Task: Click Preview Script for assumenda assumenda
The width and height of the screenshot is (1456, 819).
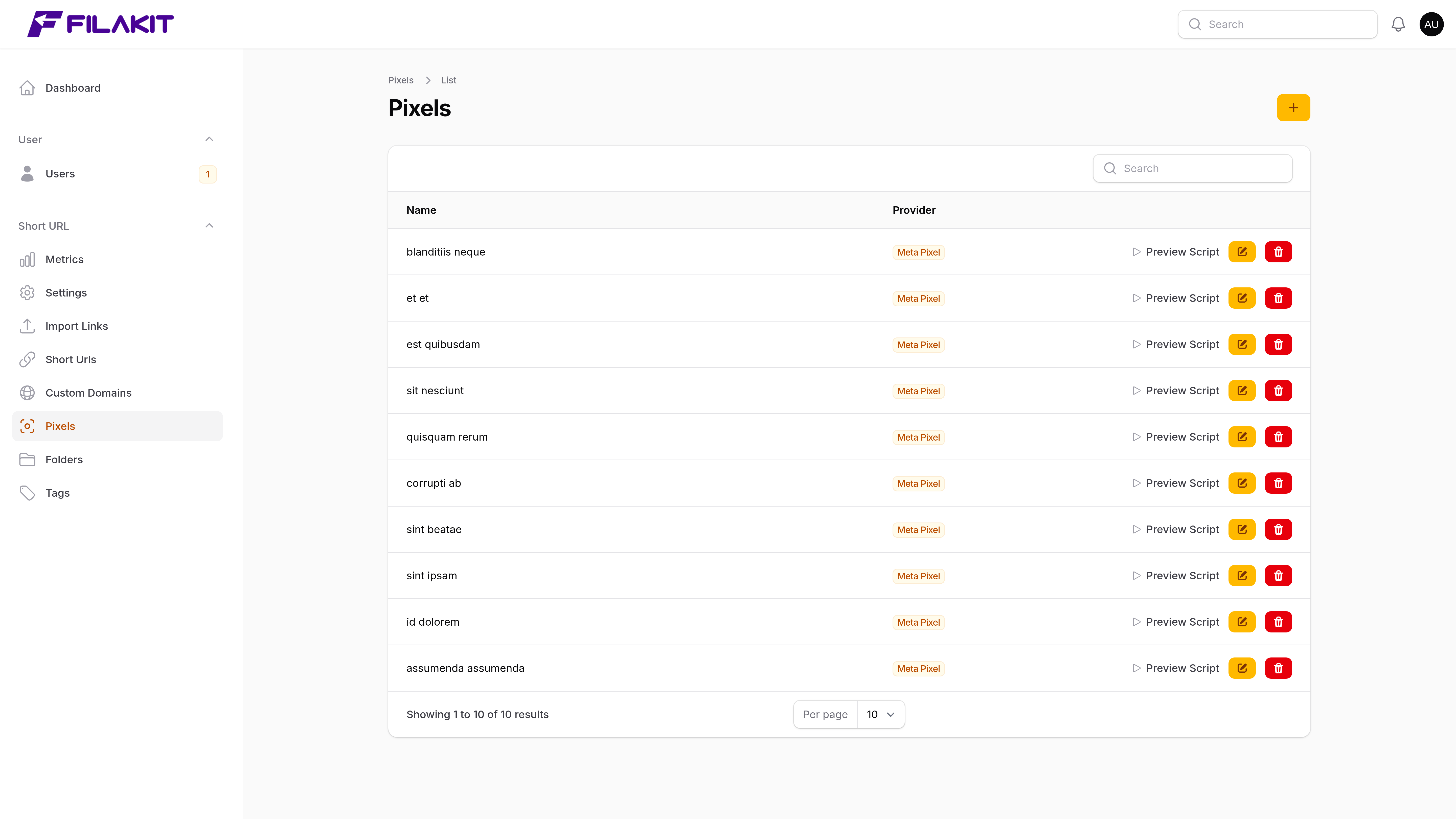Action: pos(1176,669)
